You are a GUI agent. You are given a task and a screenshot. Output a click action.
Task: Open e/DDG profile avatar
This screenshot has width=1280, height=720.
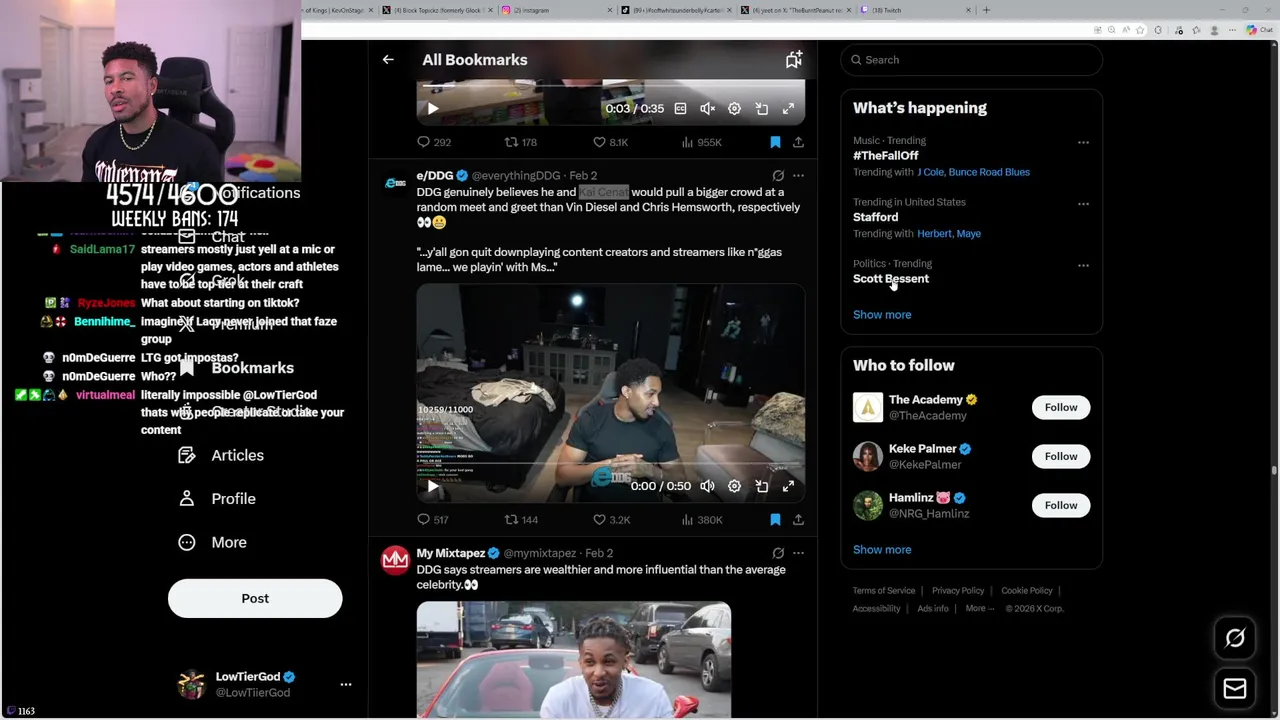(x=396, y=183)
